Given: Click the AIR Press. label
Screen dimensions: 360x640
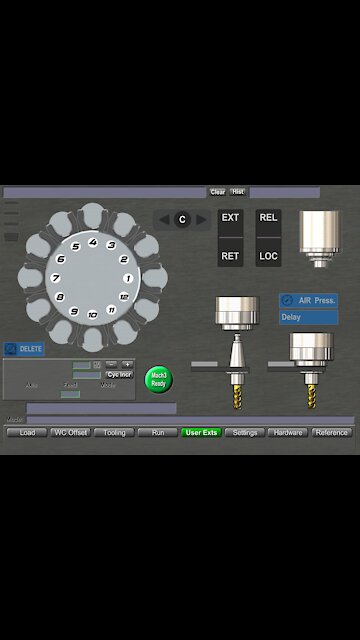Looking at the screenshot, I should [x=317, y=300].
